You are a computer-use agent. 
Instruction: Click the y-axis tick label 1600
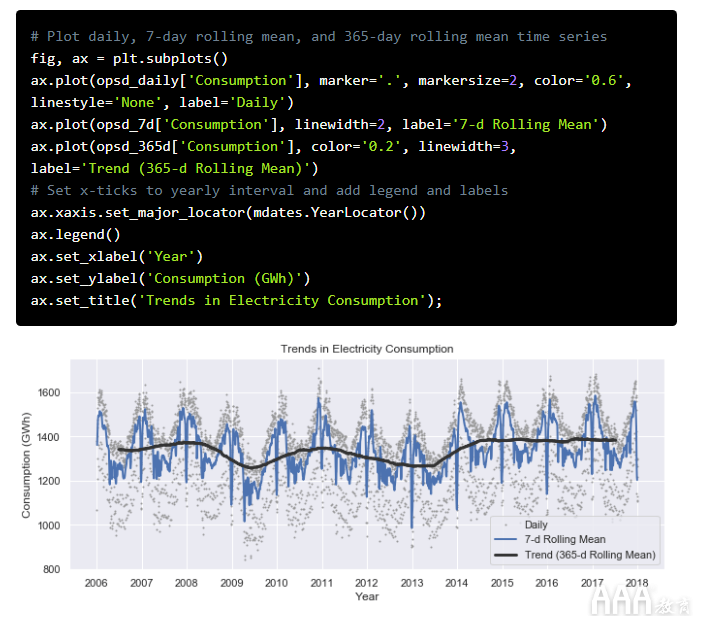[x=49, y=393]
